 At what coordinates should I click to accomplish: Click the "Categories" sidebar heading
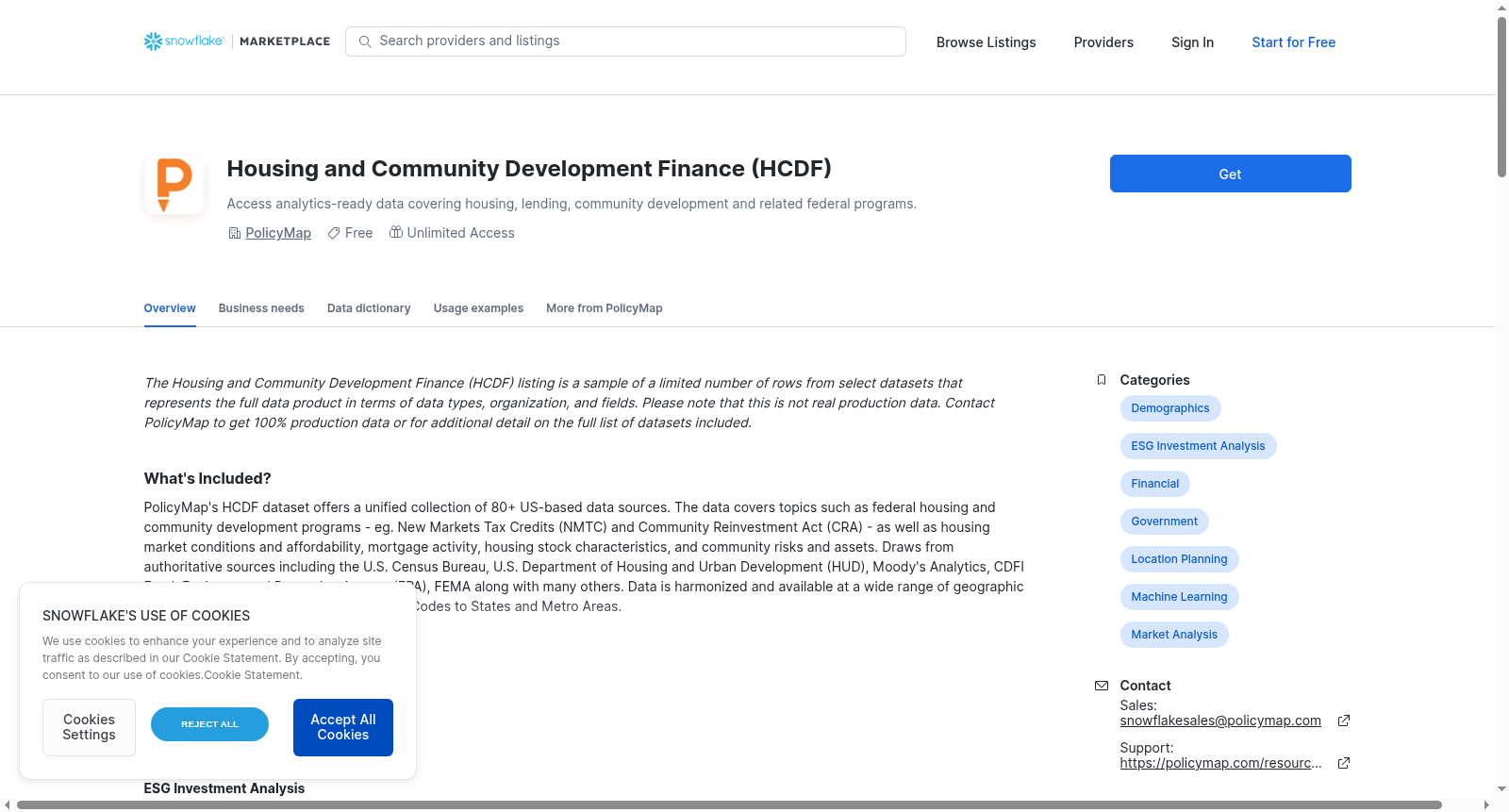1154,380
